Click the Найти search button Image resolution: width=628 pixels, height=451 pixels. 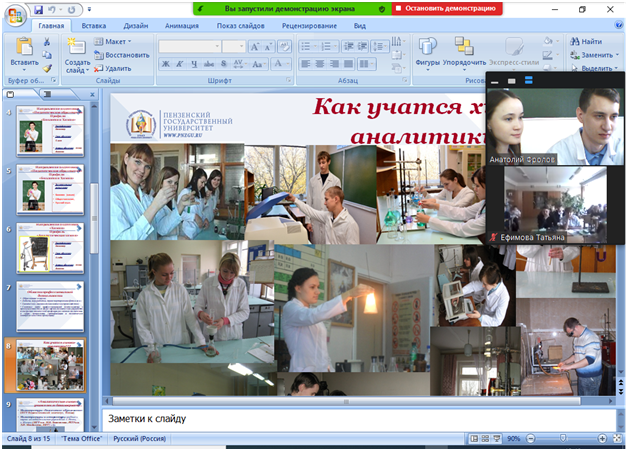[x=586, y=41]
